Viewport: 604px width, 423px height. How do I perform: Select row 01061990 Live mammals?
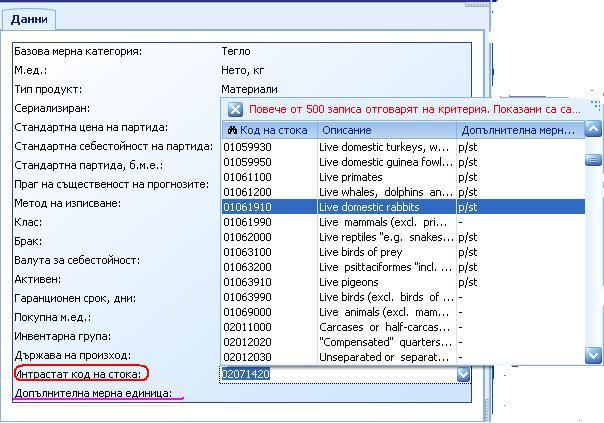click(x=403, y=222)
